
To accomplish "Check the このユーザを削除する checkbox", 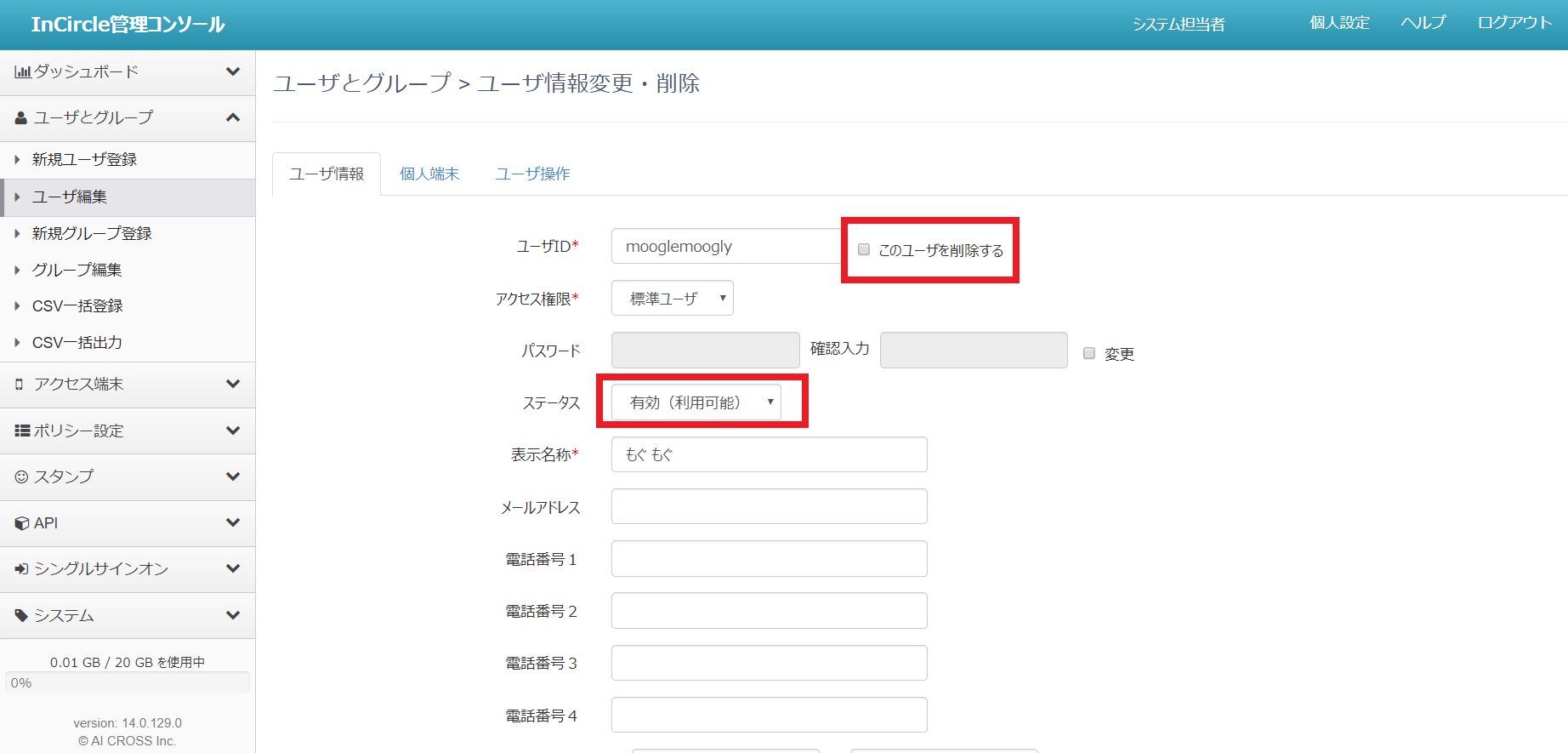I will tap(864, 249).
